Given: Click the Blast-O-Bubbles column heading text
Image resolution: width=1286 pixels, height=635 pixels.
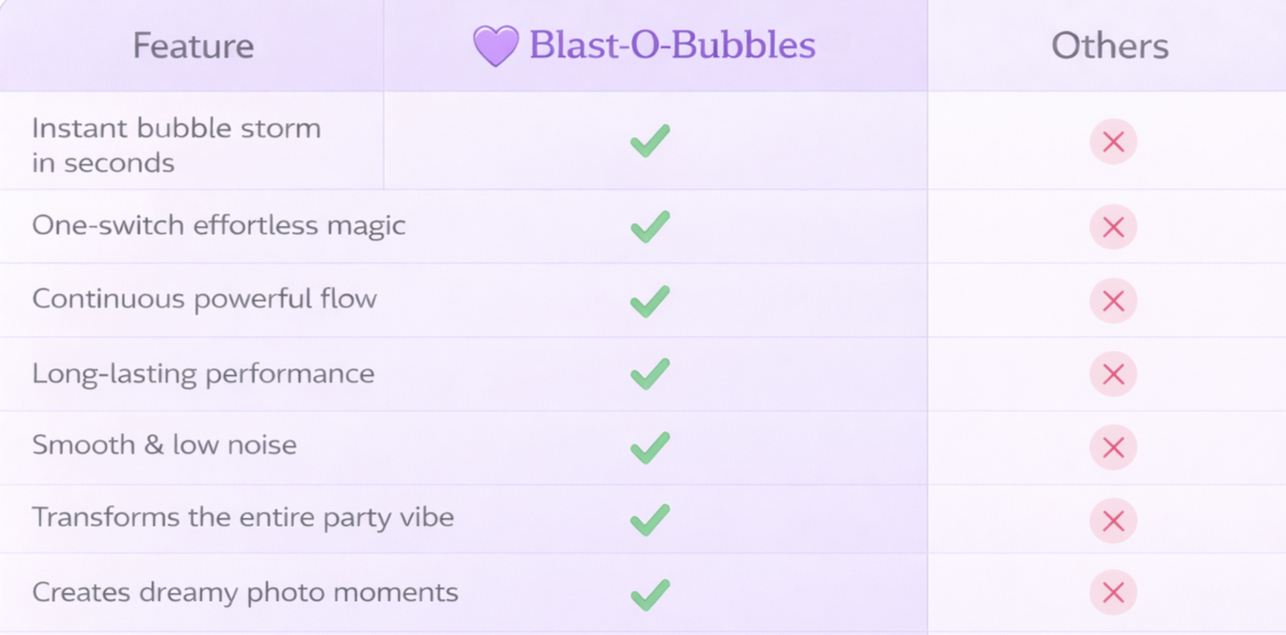Looking at the screenshot, I should point(672,45).
